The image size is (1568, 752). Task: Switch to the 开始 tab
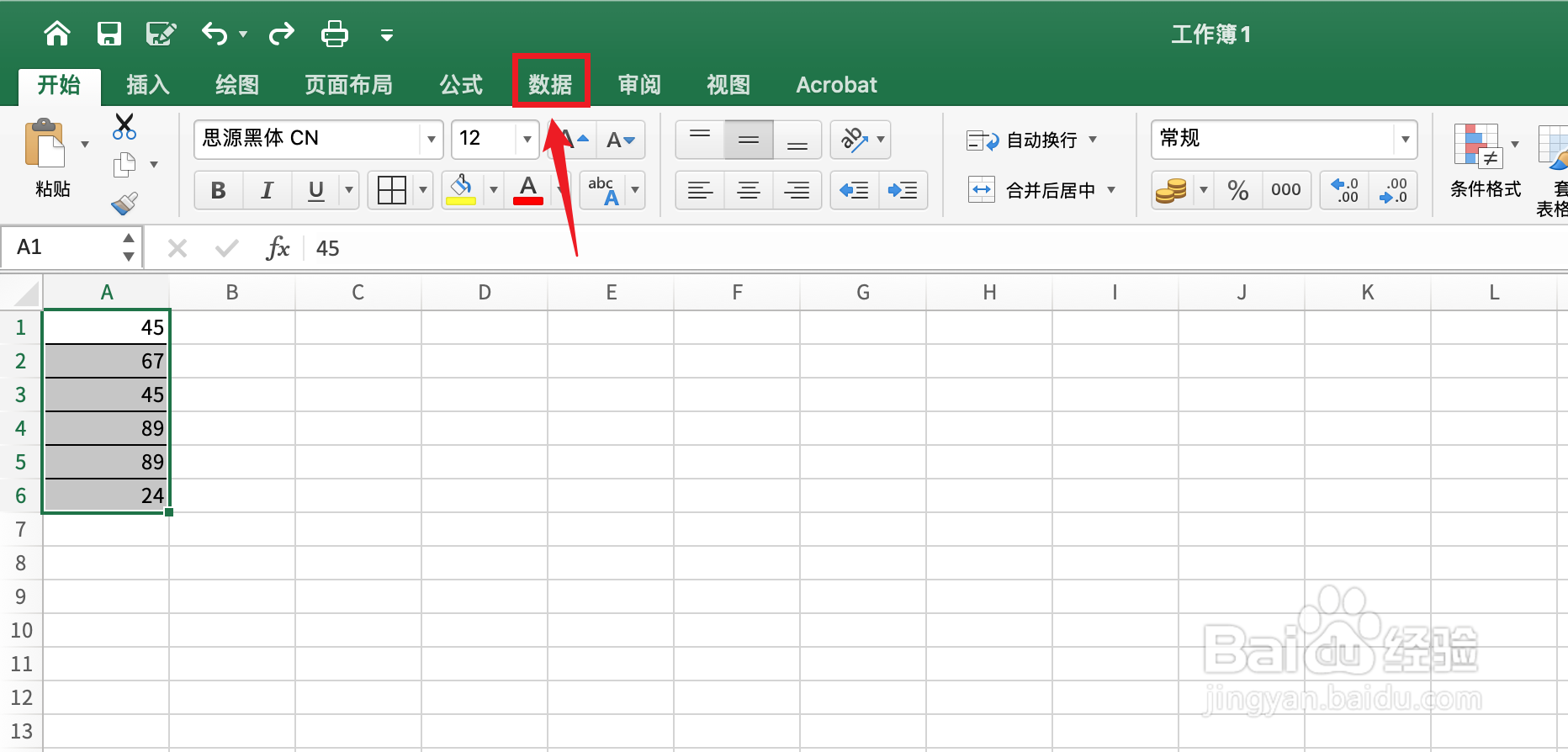pos(59,85)
